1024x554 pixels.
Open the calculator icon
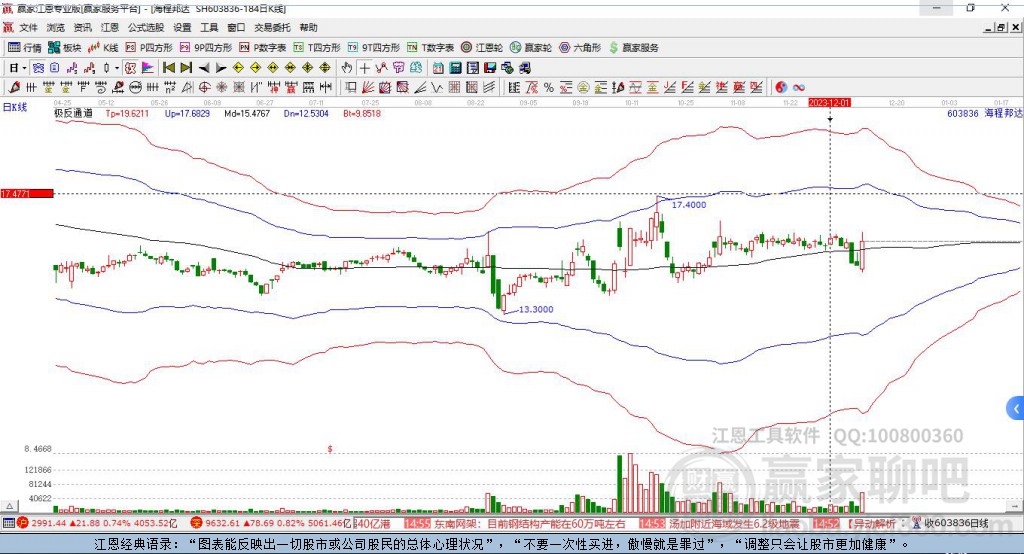point(455,68)
